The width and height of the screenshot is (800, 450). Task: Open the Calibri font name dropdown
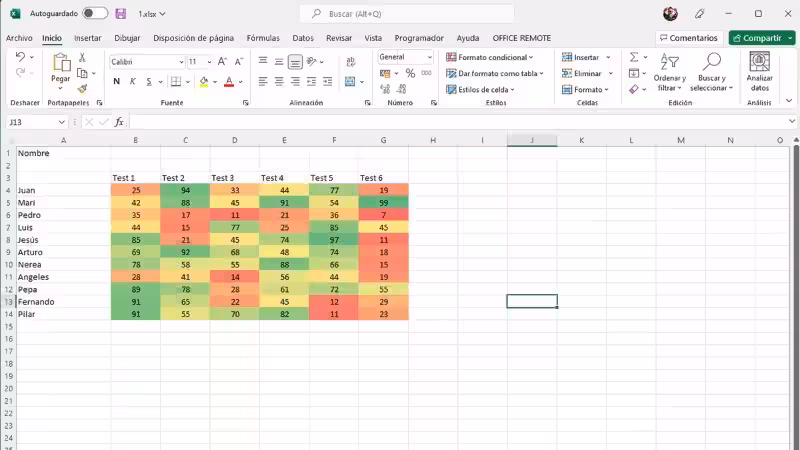[x=181, y=62]
